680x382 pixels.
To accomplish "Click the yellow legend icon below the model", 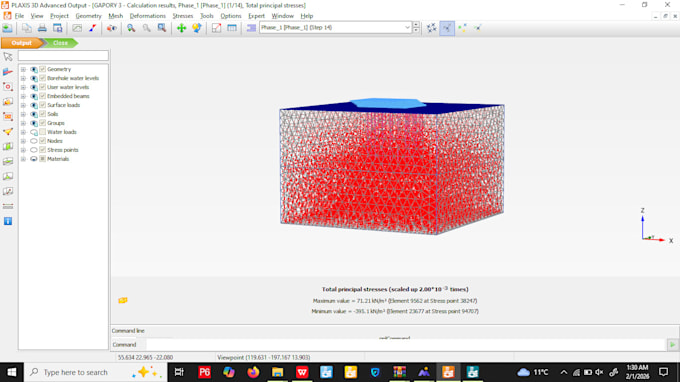I will tap(123, 300).
